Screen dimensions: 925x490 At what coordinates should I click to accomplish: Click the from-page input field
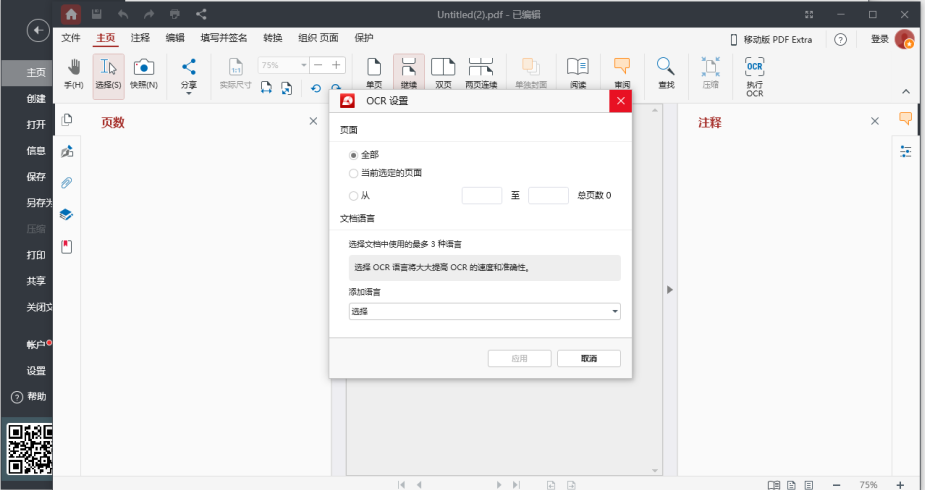(x=482, y=196)
